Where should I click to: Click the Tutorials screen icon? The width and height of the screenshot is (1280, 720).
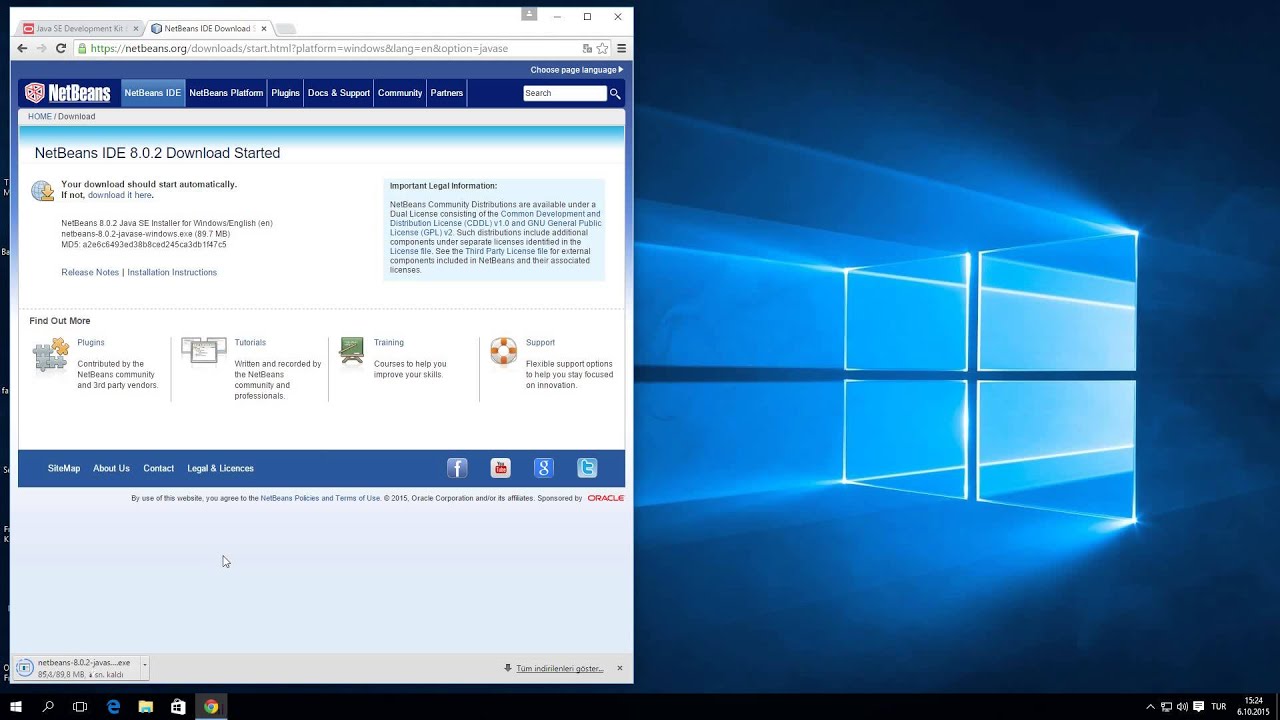point(203,351)
